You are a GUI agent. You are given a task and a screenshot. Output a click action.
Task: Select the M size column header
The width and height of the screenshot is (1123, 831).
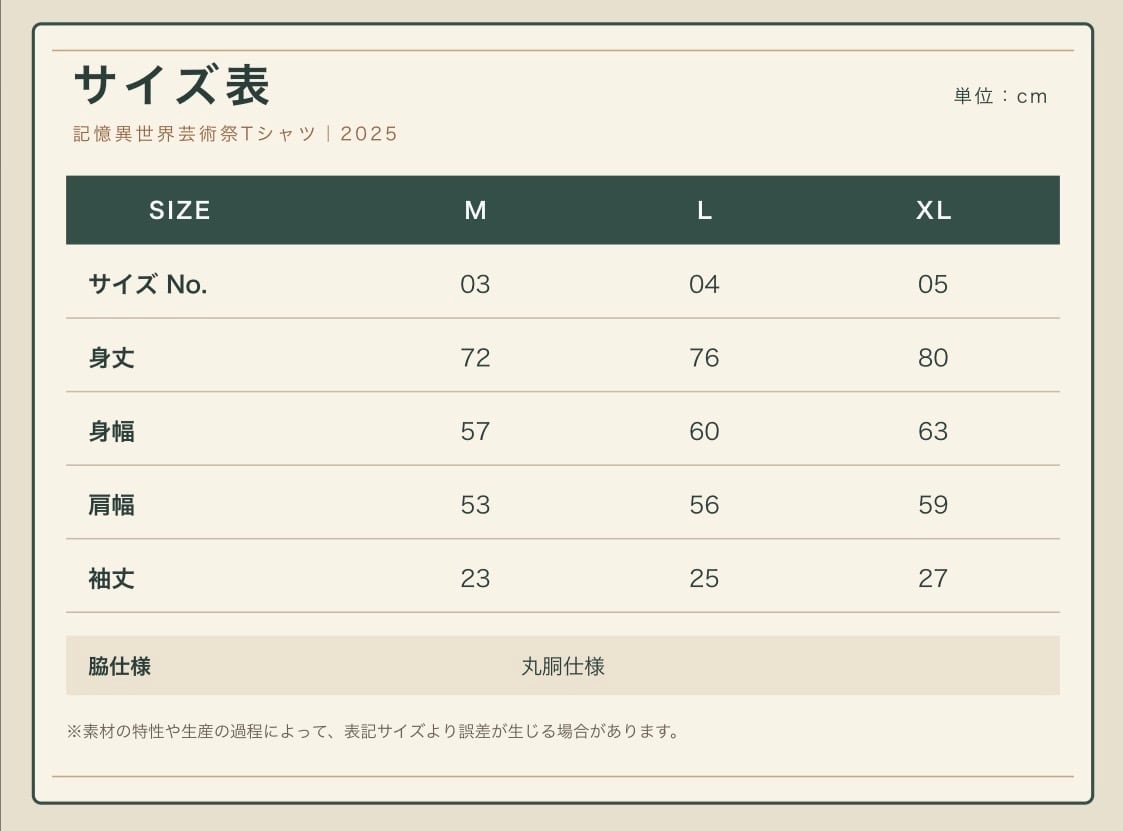(476, 210)
